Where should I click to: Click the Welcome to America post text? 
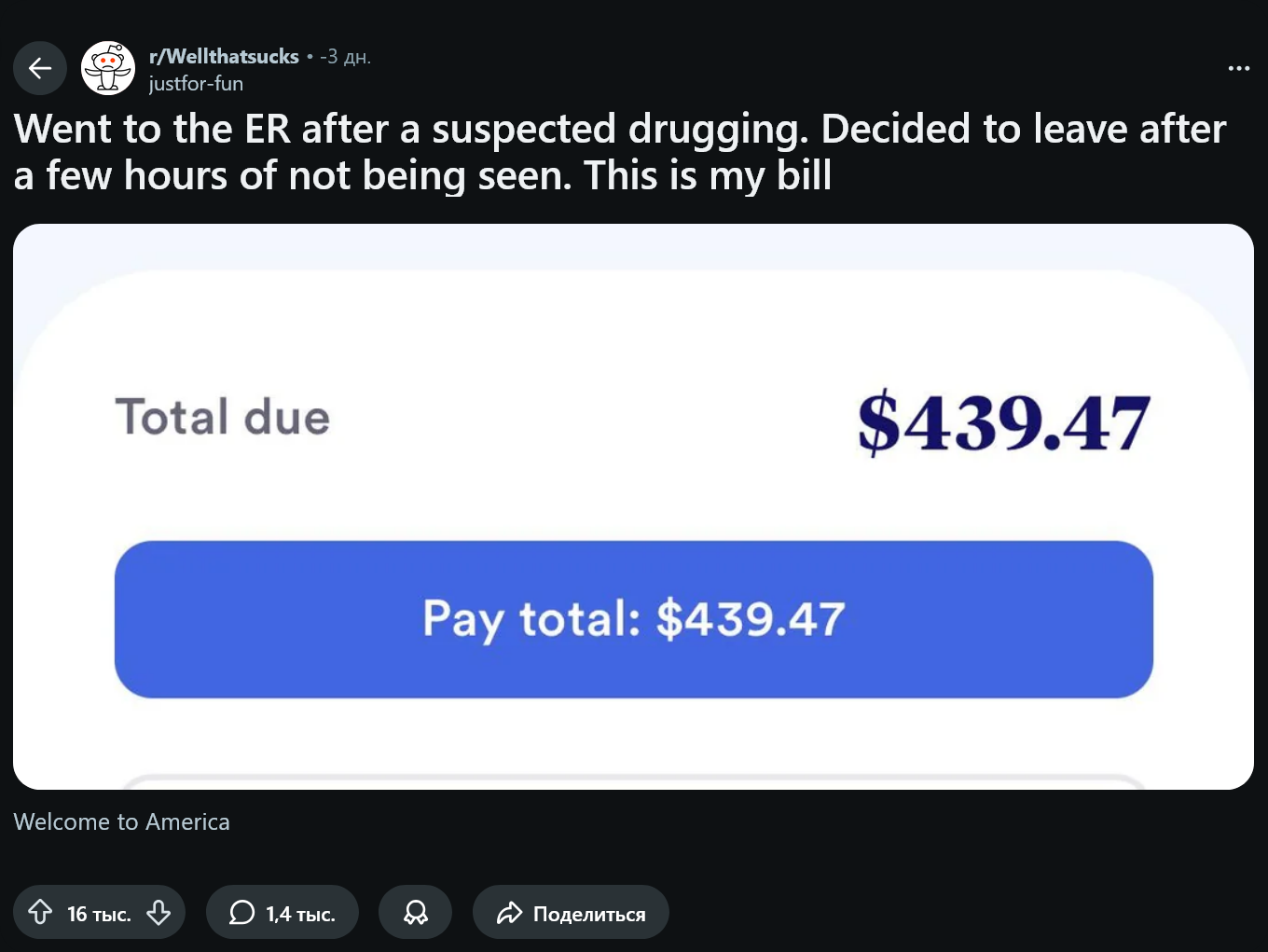pyautogui.click(x=122, y=821)
